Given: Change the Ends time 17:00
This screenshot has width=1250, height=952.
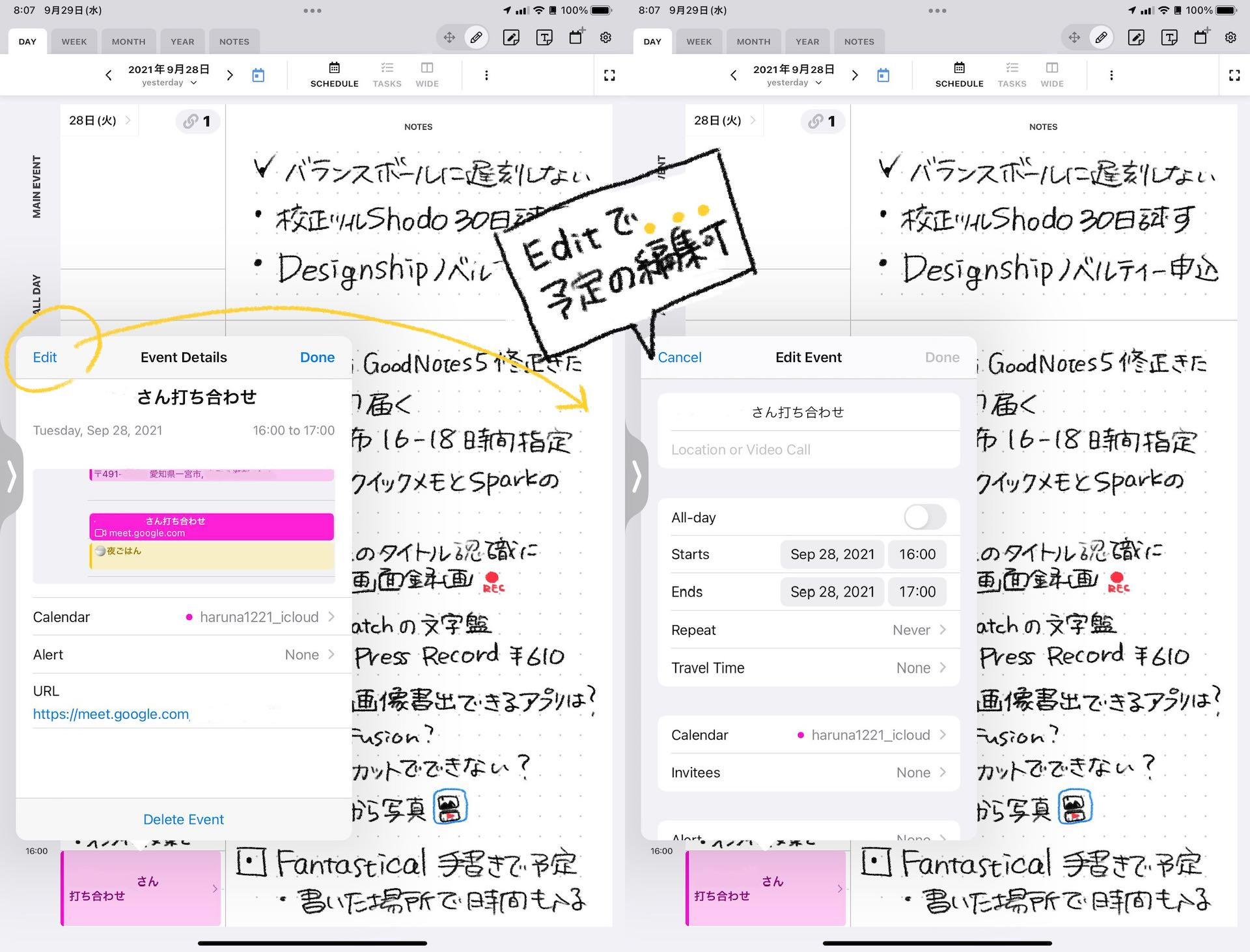Looking at the screenshot, I should (917, 592).
